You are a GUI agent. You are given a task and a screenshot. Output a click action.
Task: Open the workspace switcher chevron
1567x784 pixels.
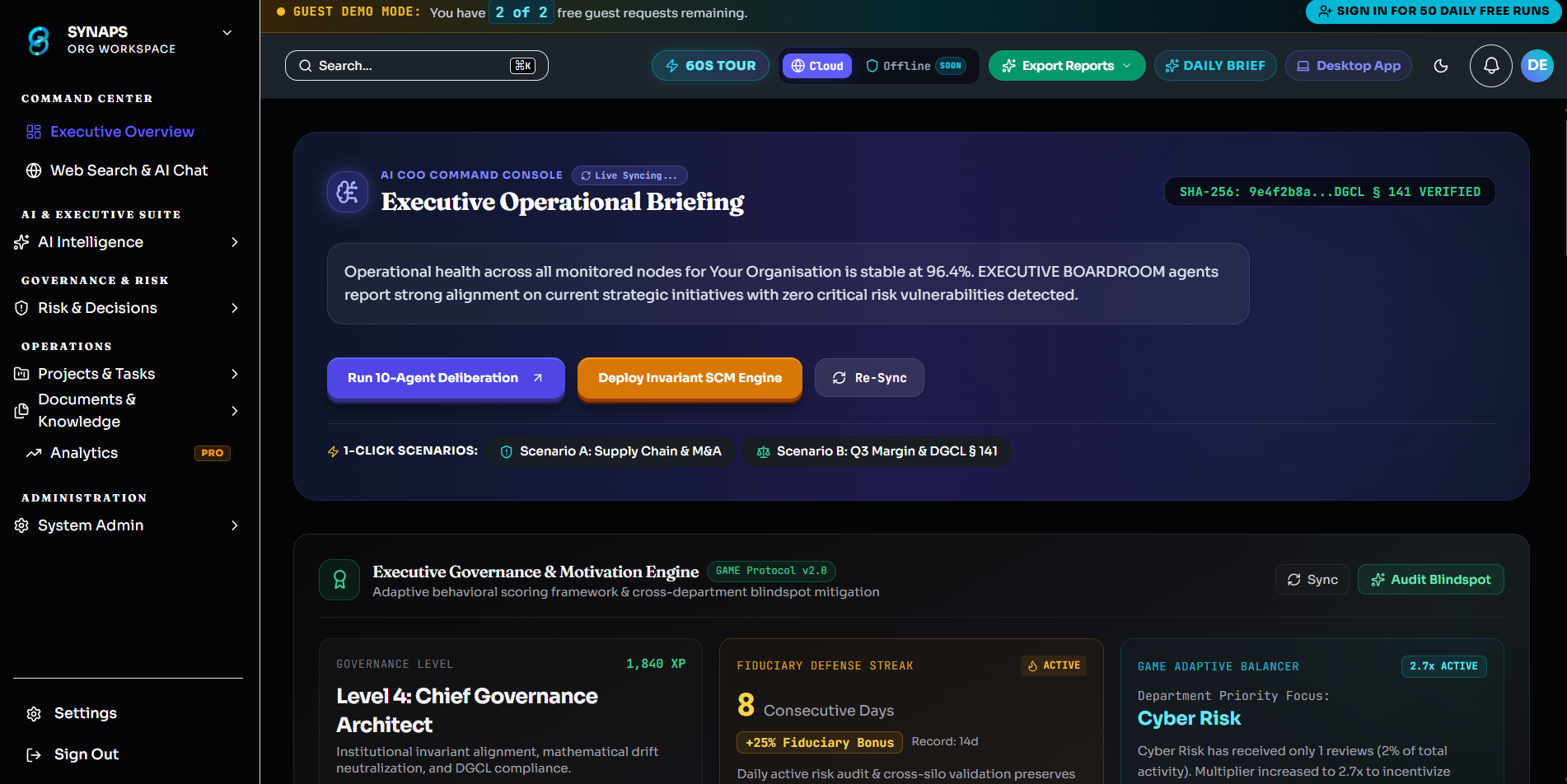click(227, 33)
